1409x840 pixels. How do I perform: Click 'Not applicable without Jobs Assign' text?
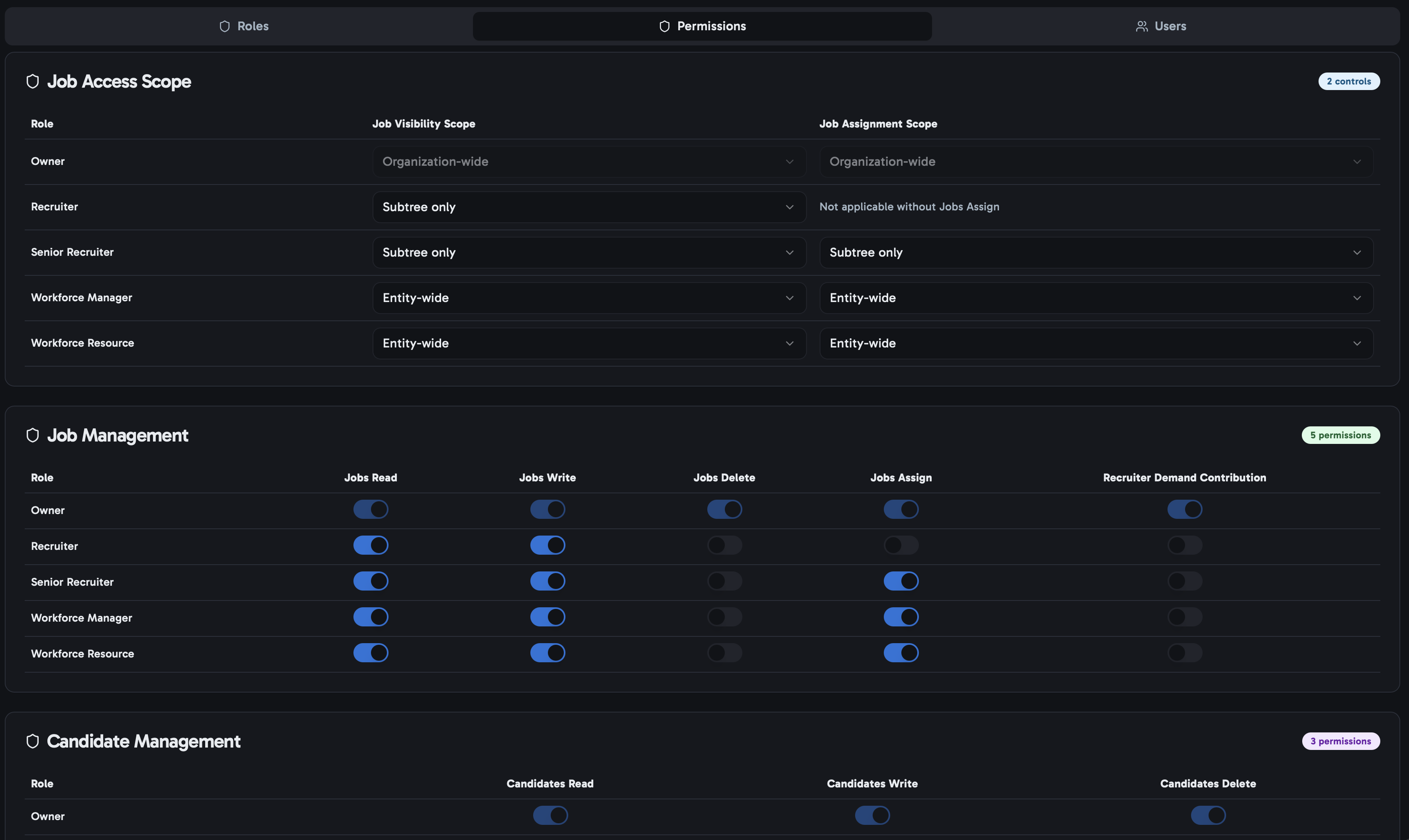pyautogui.click(x=909, y=207)
